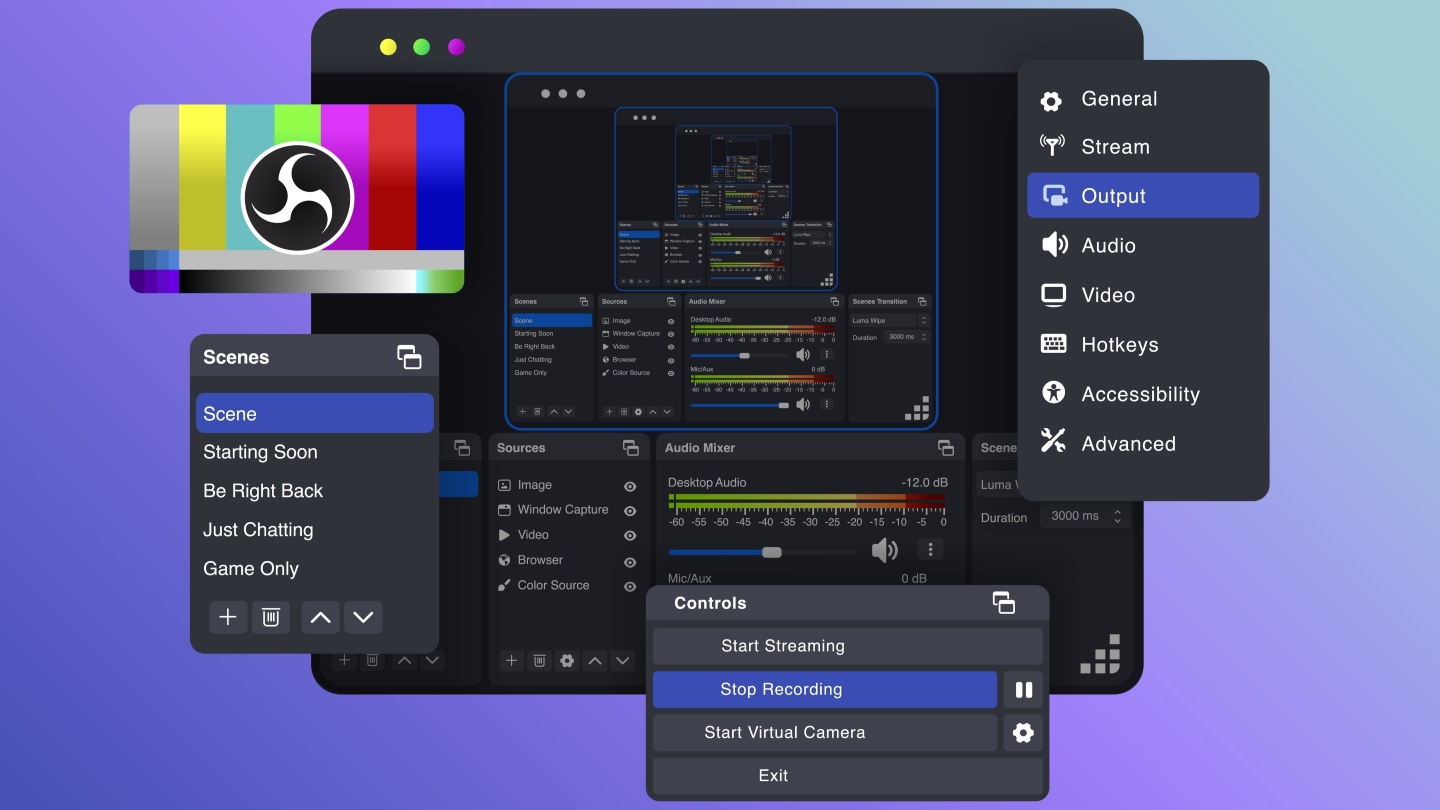Increase transition duration with the stepper
The width and height of the screenshot is (1440, 810).
coord(1118,511)
